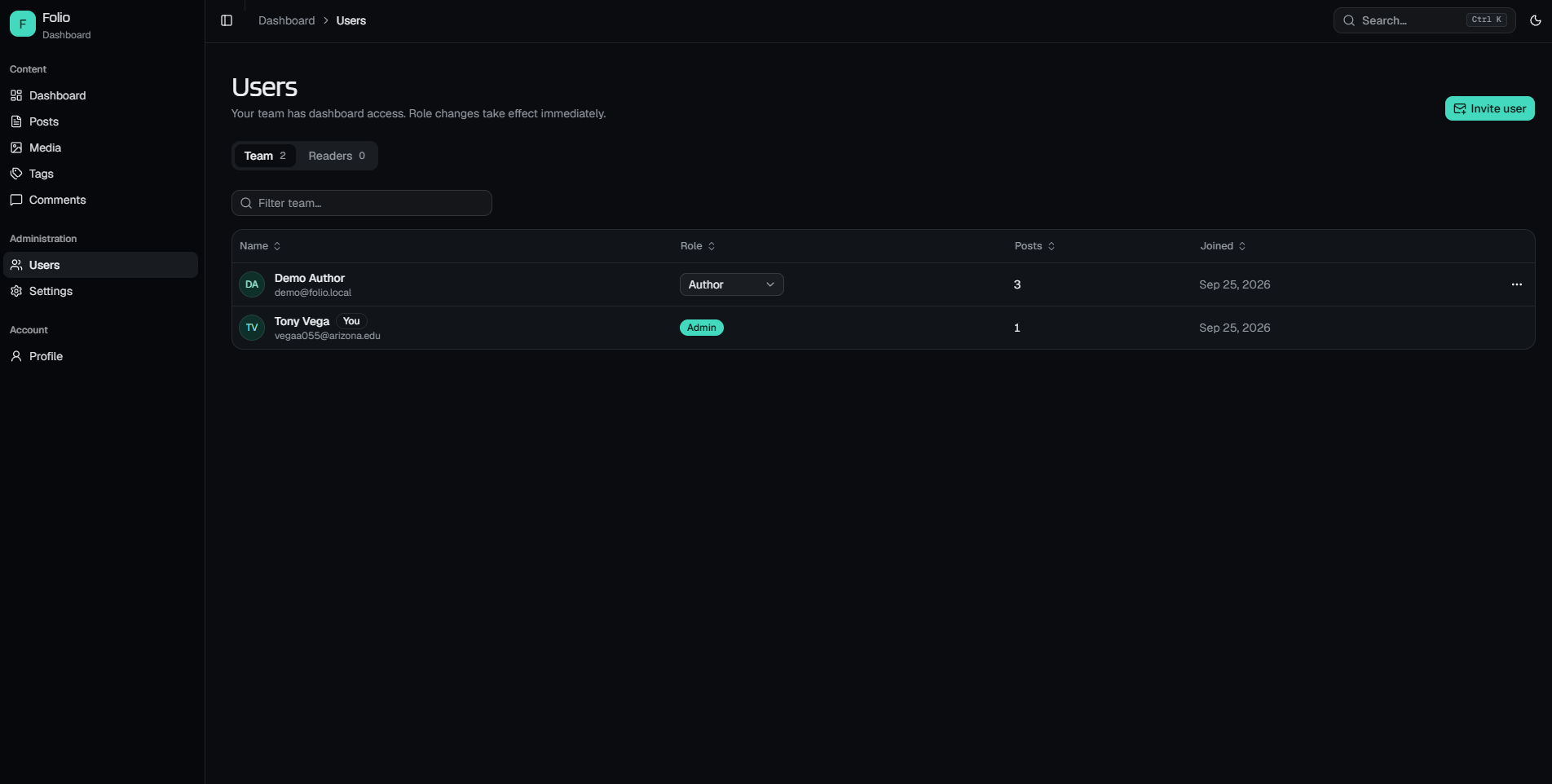The width and height of the screenshot is (1552, 784).
Task: Select Users in the sidebar
Action: [101, 265]
